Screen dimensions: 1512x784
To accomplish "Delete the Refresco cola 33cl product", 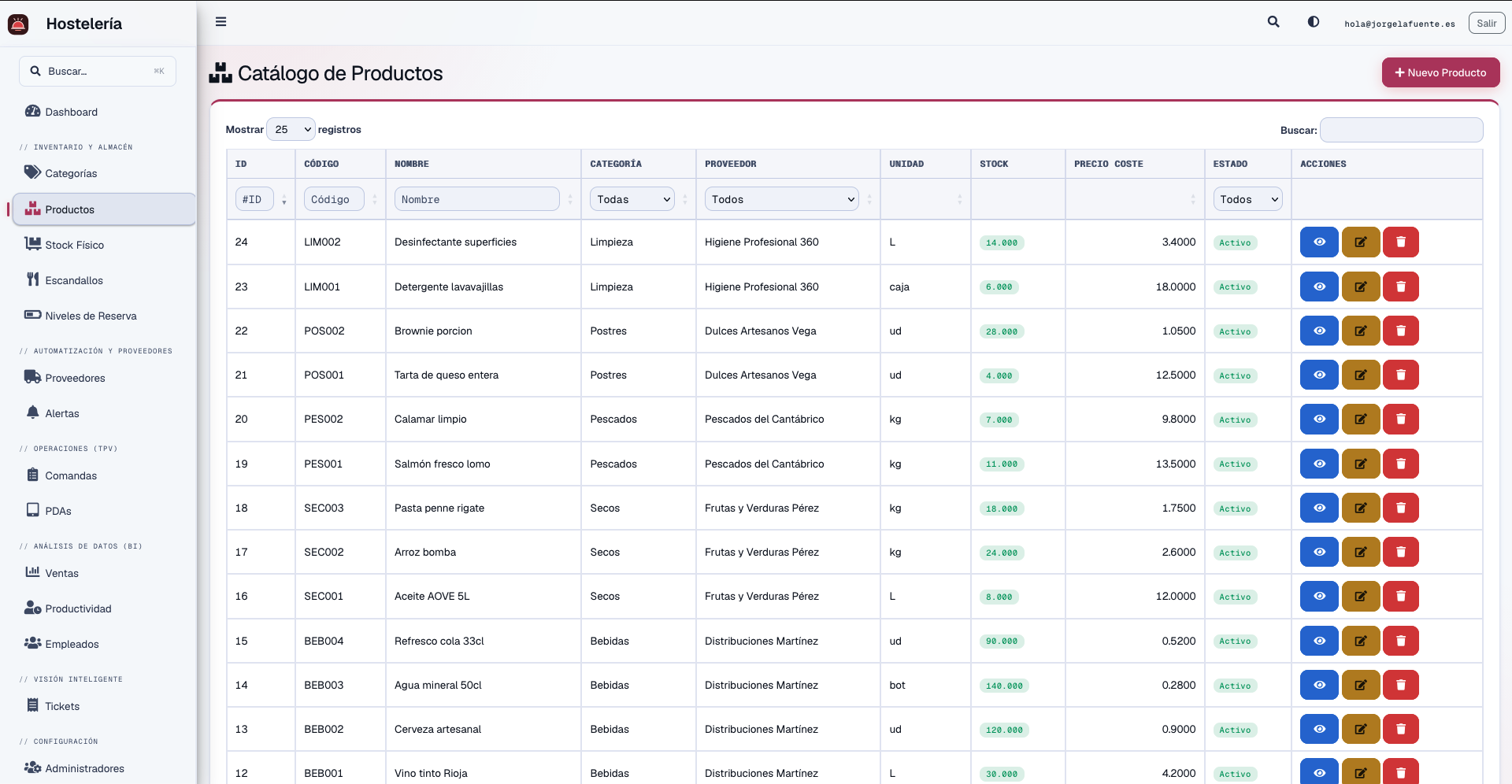I will pyautogui.click(x=1400, y=641).
